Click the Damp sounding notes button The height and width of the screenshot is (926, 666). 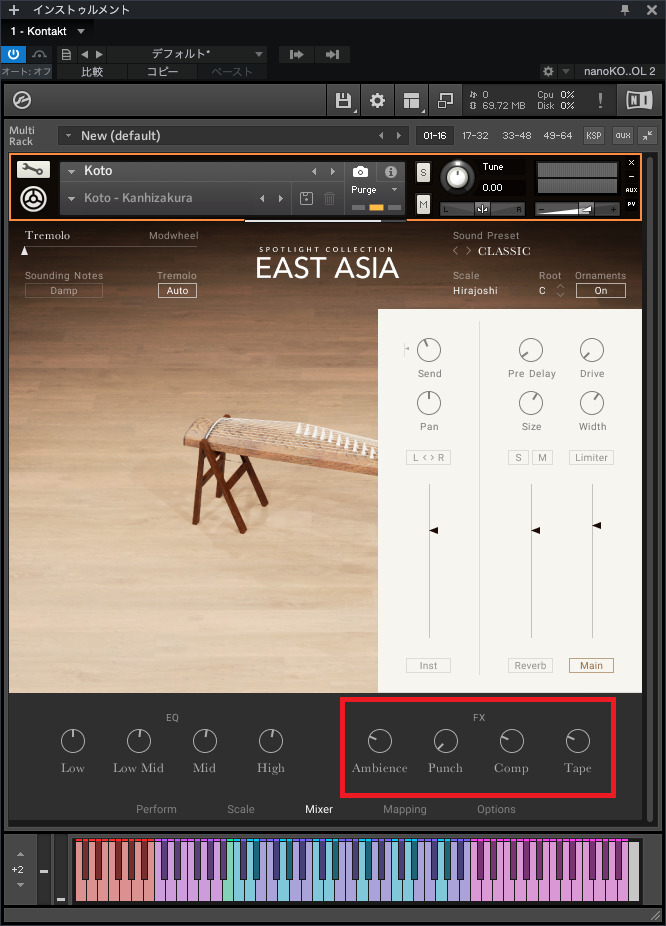(x=64, y=291)
